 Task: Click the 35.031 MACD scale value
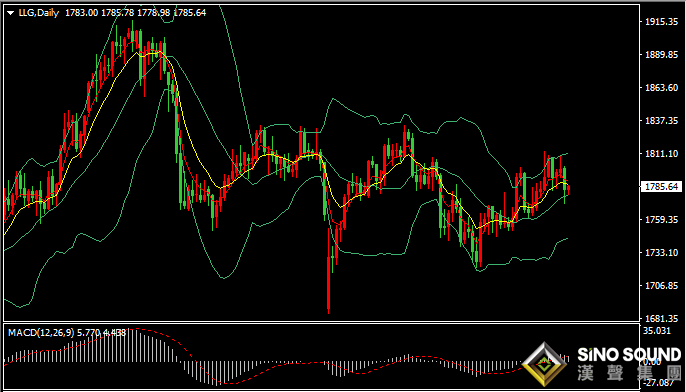tap(658, 331)
